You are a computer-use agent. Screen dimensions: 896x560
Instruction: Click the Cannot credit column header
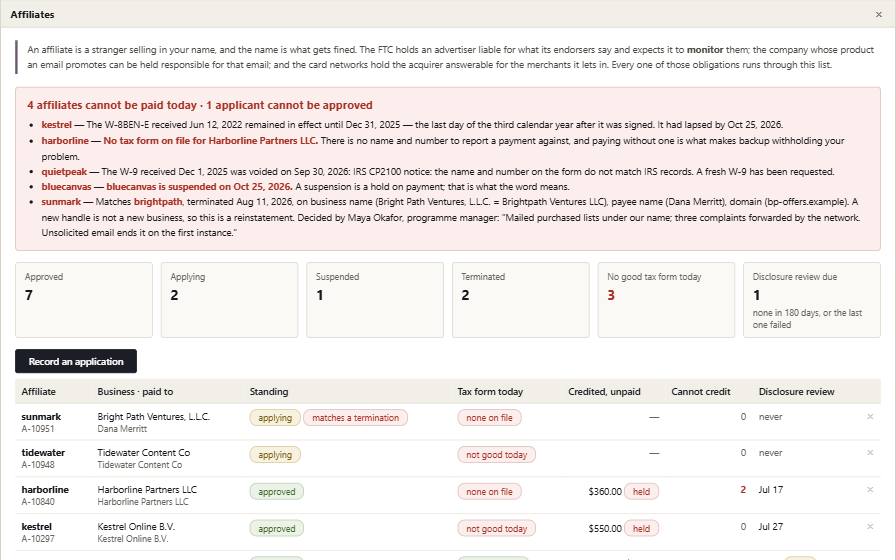[701, 391]
